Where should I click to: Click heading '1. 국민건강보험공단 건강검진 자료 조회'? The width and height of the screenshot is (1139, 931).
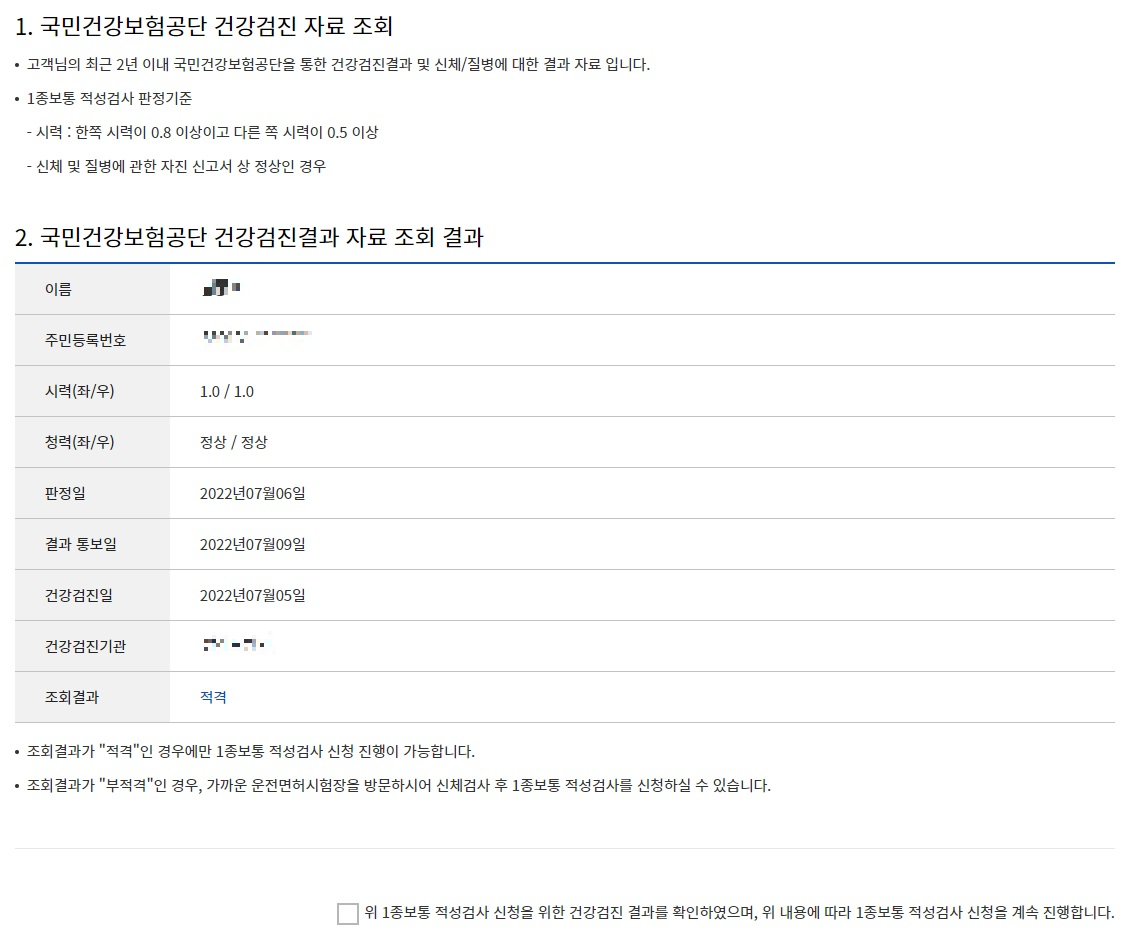pos(204,27)
